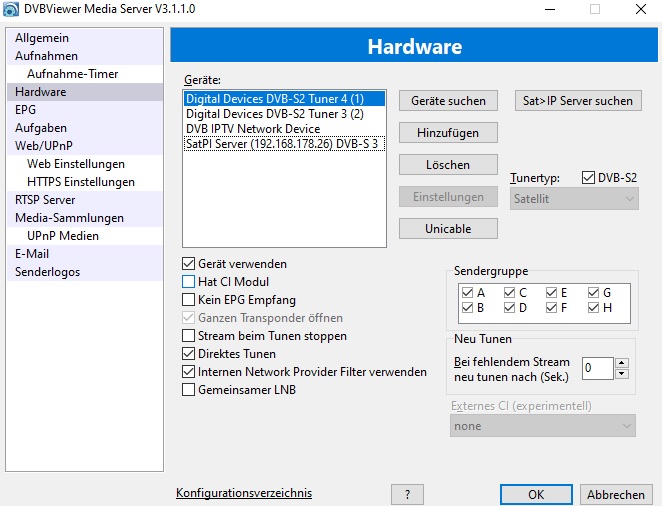The image size is (662, 506).
Task: Select Web Einstellungen in the sidebar
Action: [x=85, y=164]
